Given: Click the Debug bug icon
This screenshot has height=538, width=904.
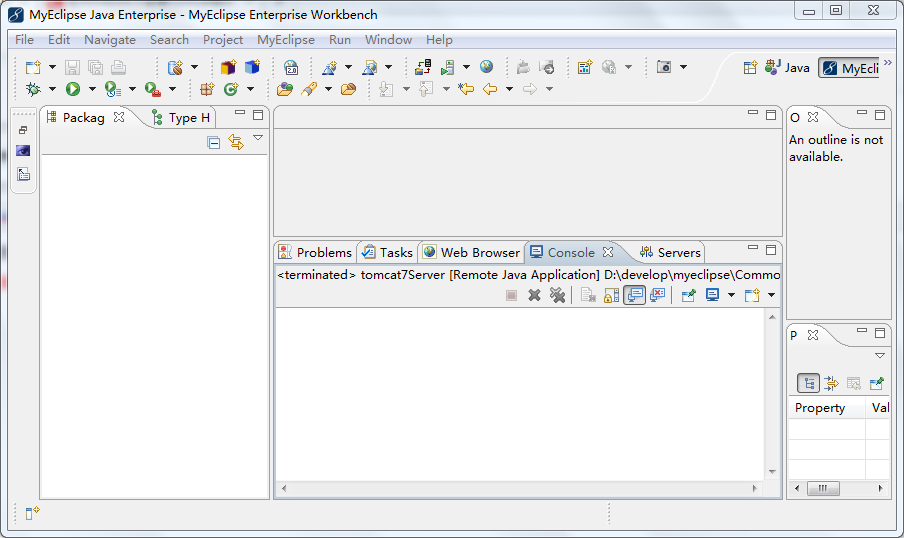Looking at the screenshot, I should coord(33,89).
